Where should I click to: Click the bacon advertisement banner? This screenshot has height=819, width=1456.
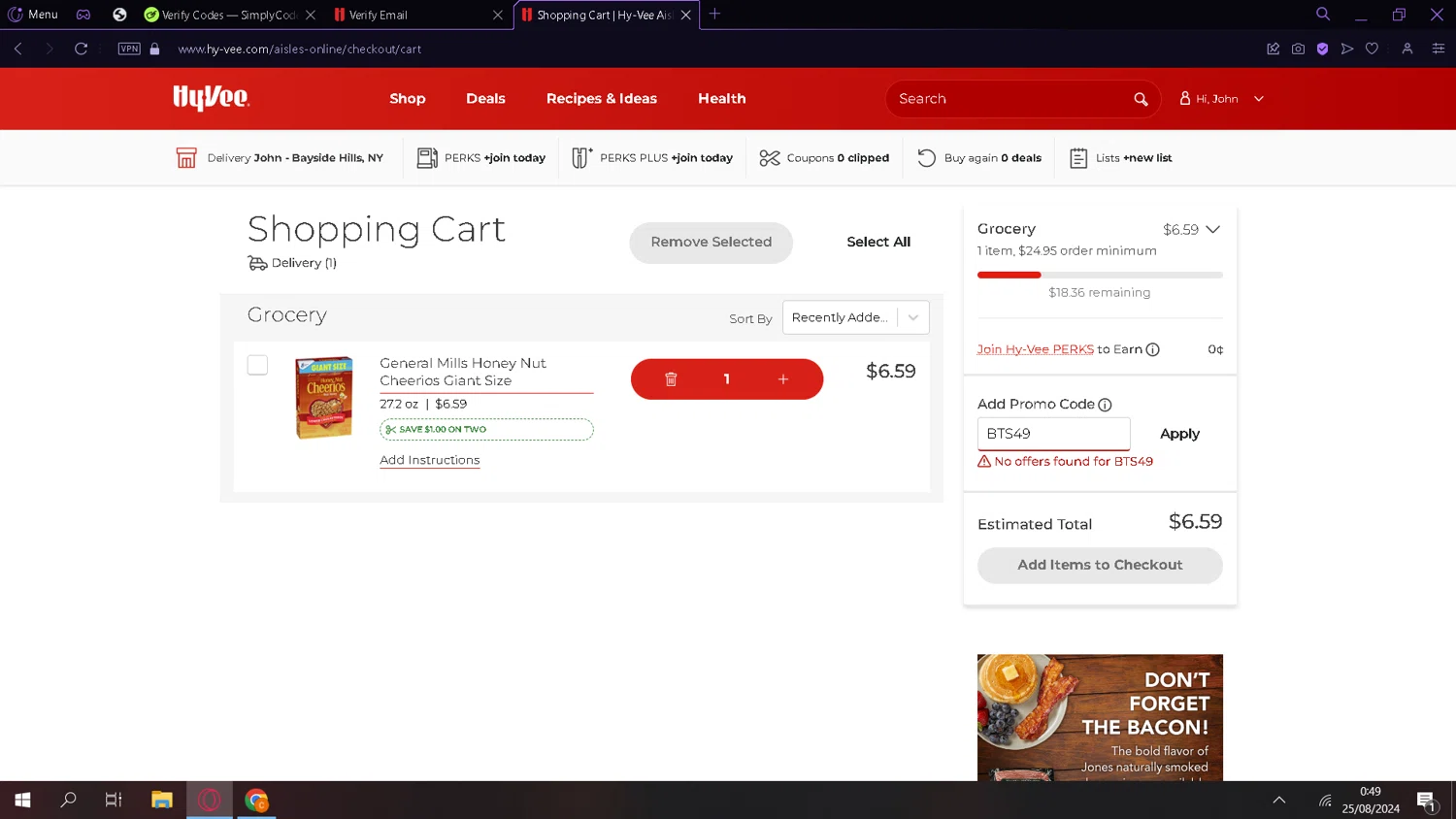1100,717
